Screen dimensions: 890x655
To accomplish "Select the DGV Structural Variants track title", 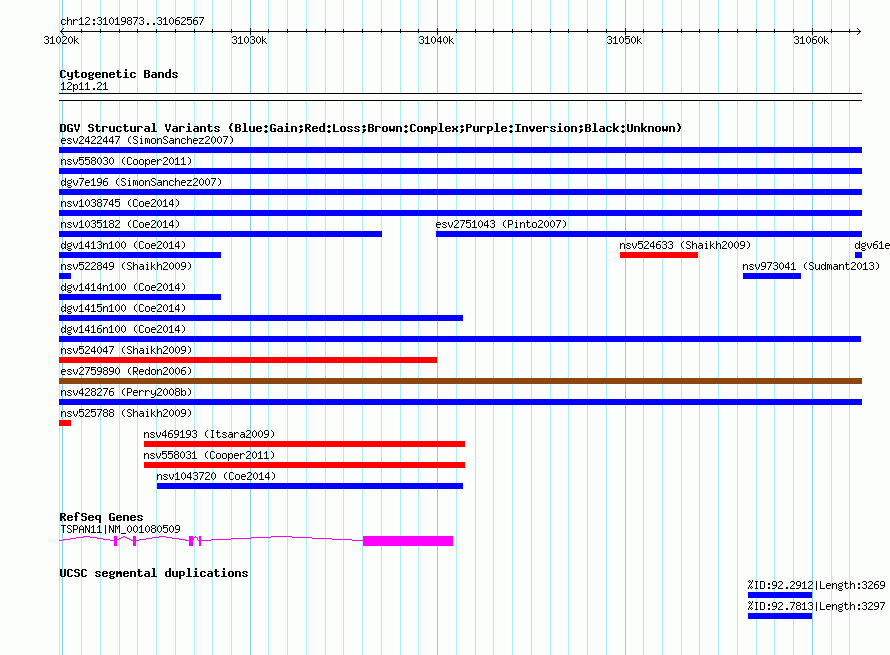I will click(x=371, y=128).
